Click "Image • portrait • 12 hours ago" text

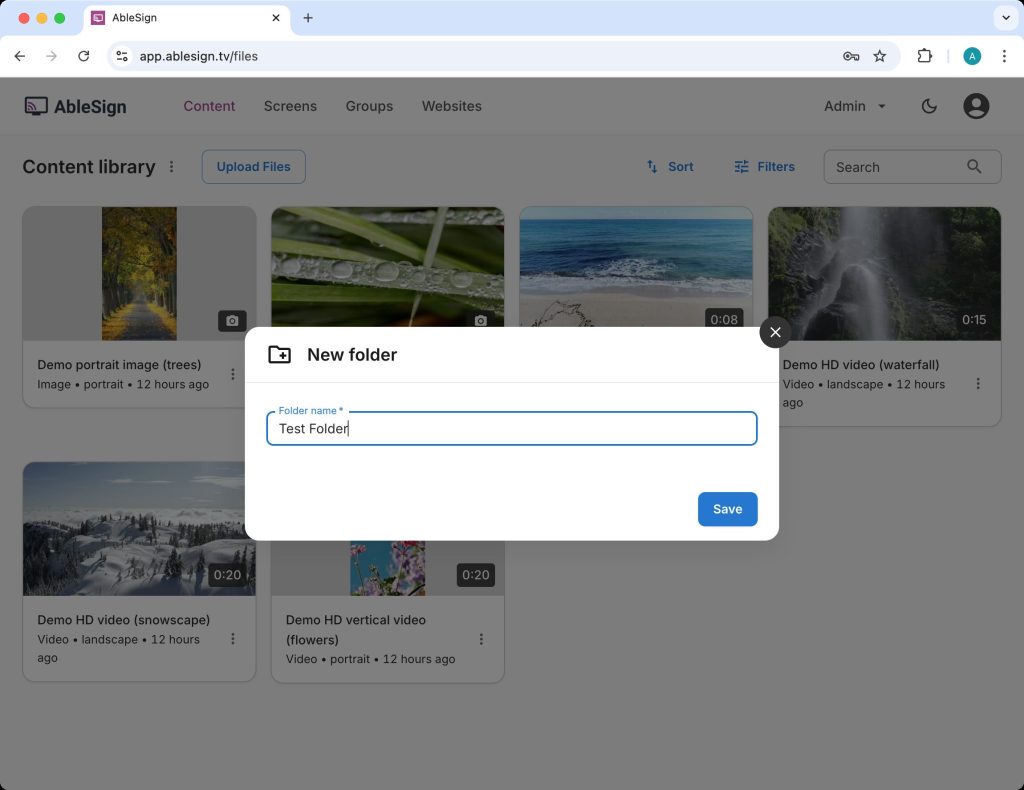(x=123, y=384)
